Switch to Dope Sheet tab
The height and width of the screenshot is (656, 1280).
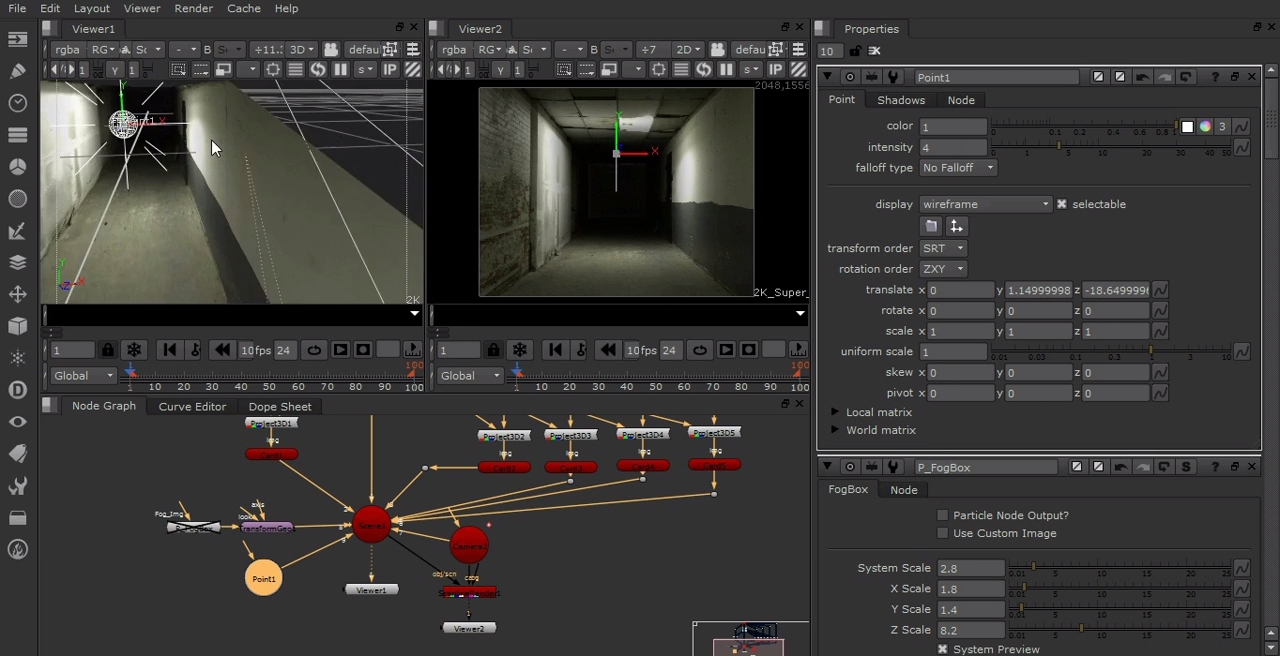click(x=280, y=406)
